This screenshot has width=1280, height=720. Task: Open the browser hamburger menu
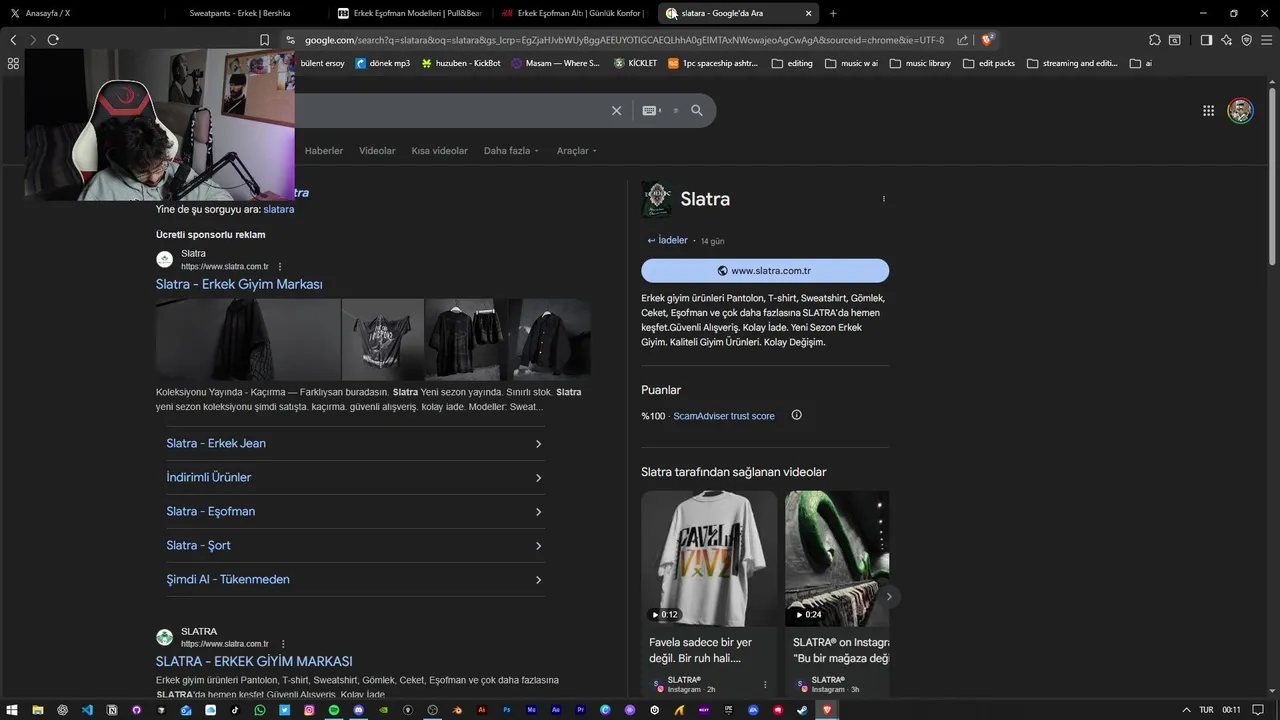1267,40
